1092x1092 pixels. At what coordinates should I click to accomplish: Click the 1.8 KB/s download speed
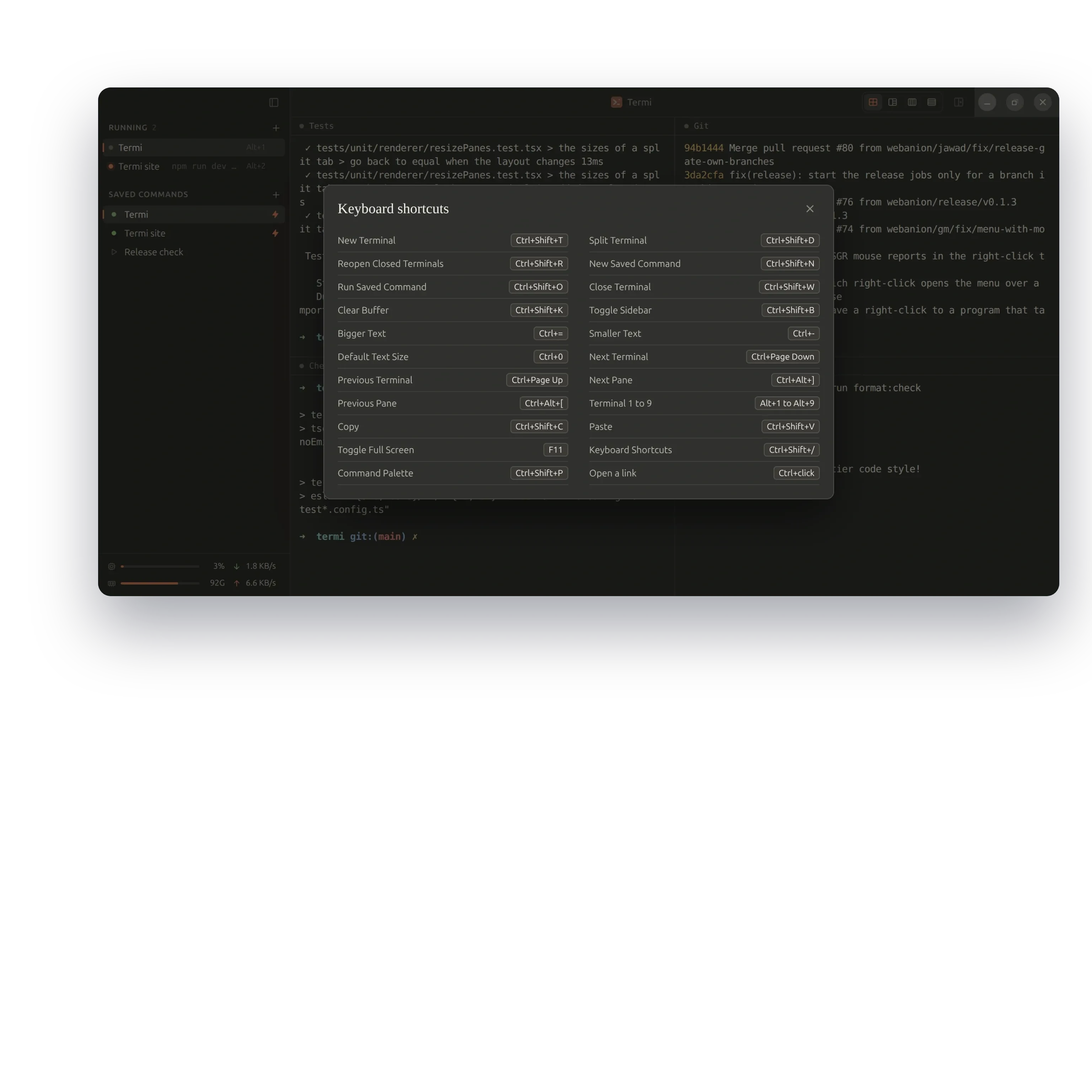pos(261,566)
